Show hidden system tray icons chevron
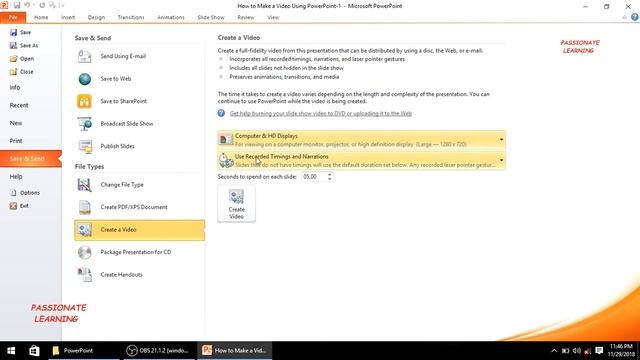The image size is (640, 360). pos(554,351)
